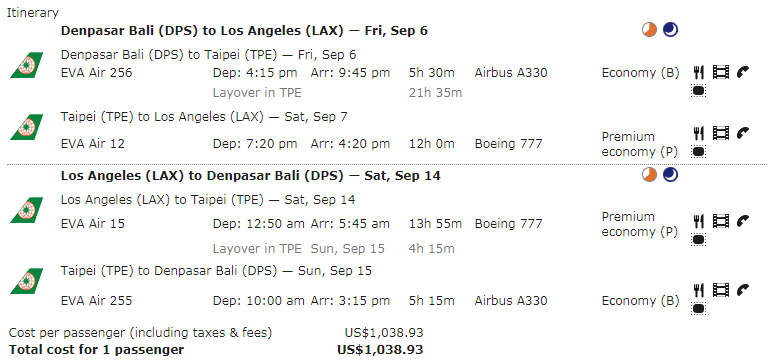Click the Denpasar Bali to Los Angeles heading
Screen dimensions: 770x363
tap(244, 31)
